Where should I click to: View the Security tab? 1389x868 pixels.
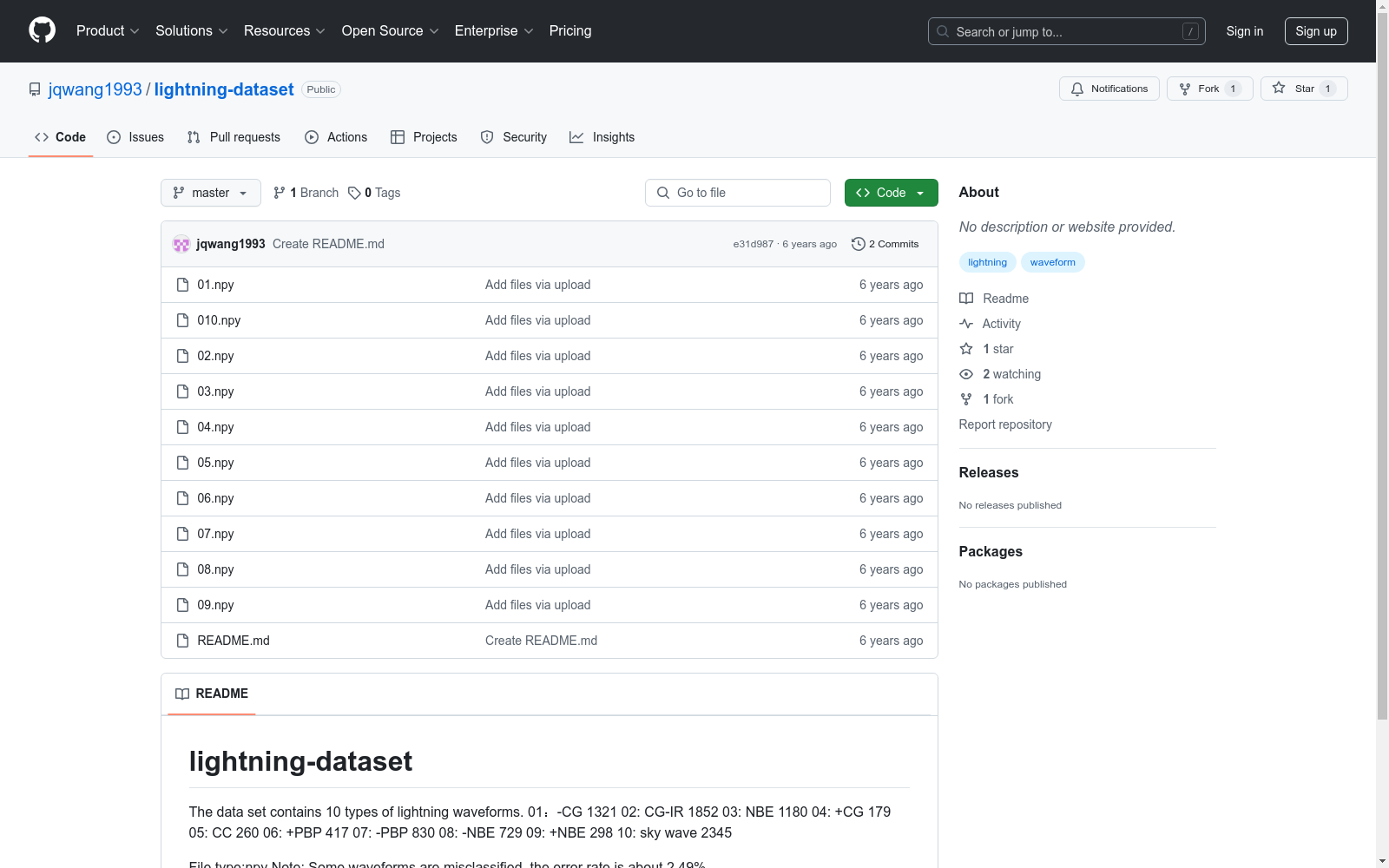pyautogui.click(x=514, y=137)
